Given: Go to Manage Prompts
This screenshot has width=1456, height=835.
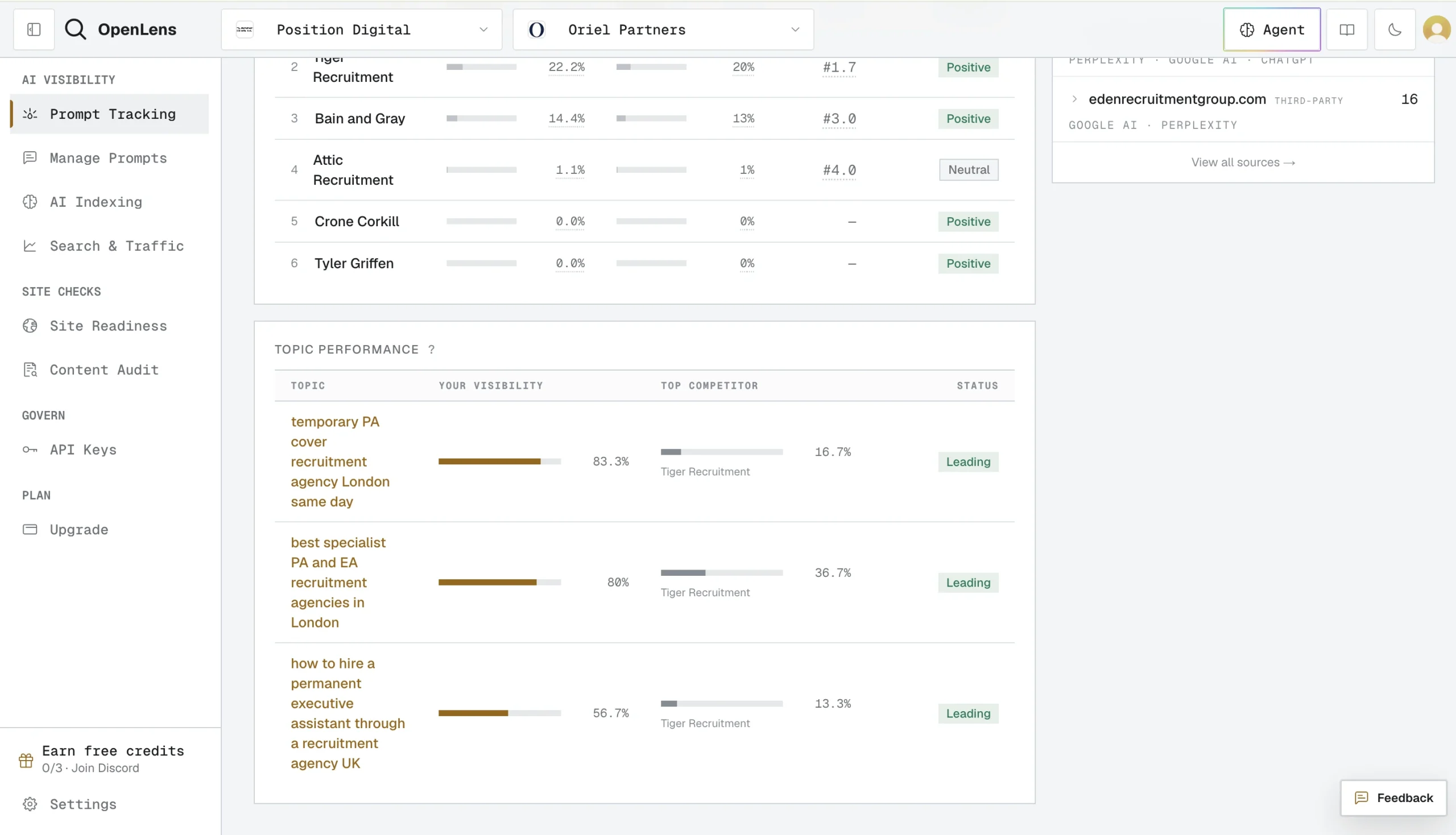Looking at the screenshot, I should [x=110, y=157].
